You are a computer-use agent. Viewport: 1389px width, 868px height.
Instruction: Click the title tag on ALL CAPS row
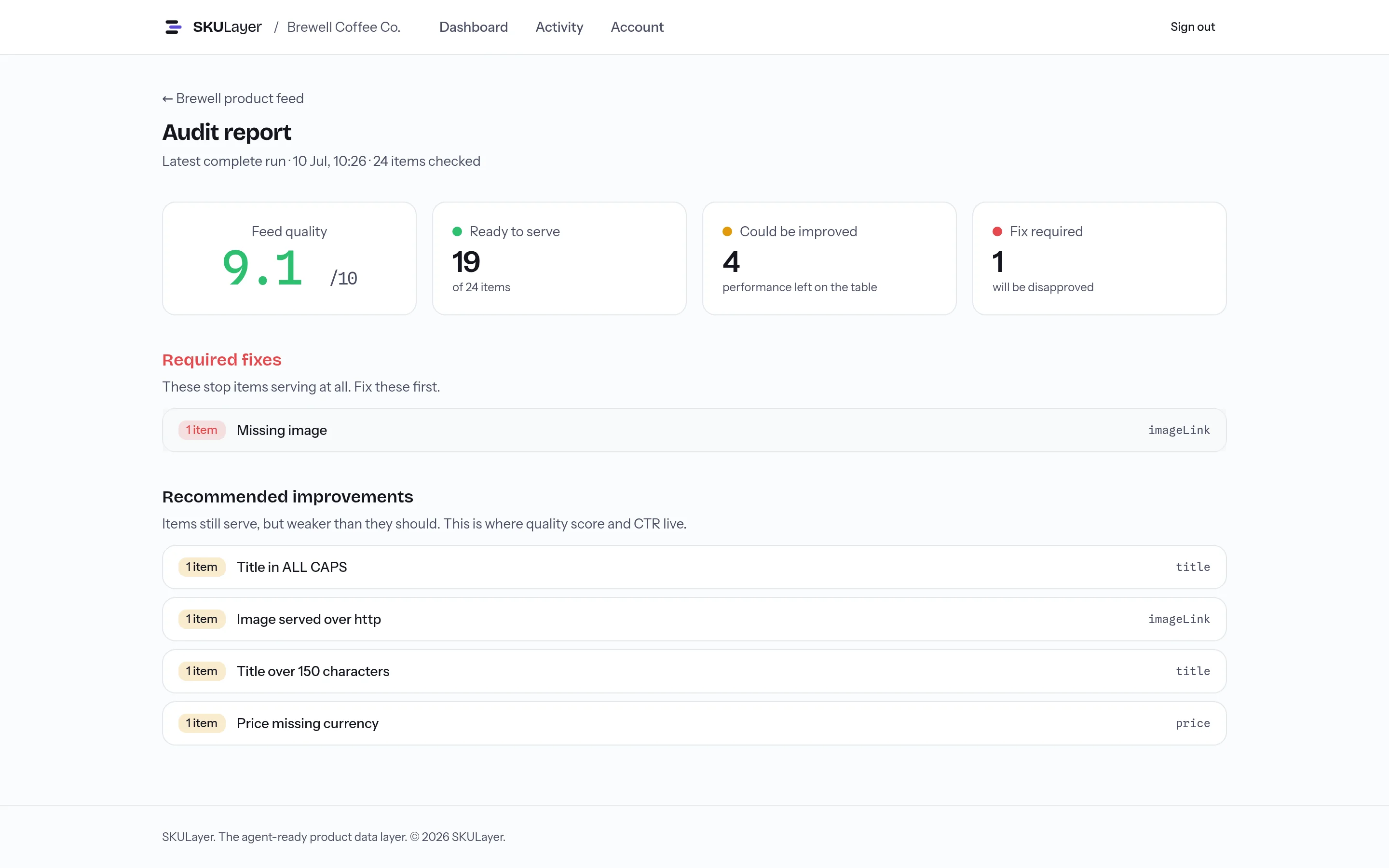click(x=1193, y=567)
